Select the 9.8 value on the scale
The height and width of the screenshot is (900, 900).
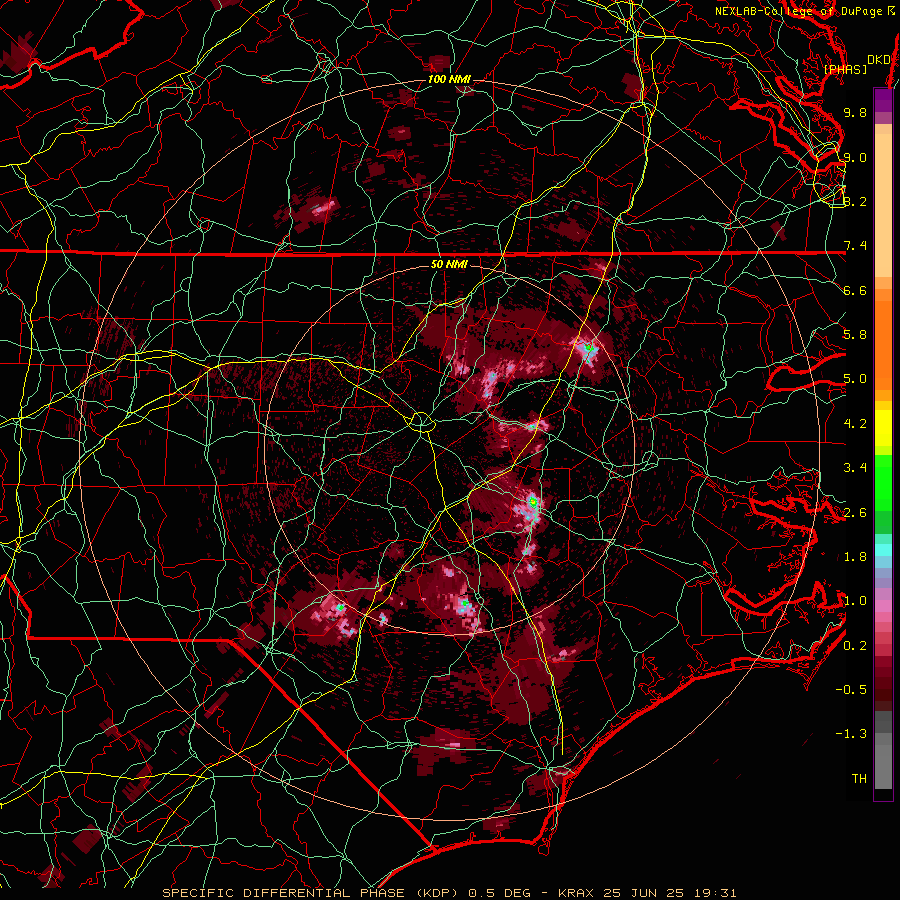click(855, 112)
